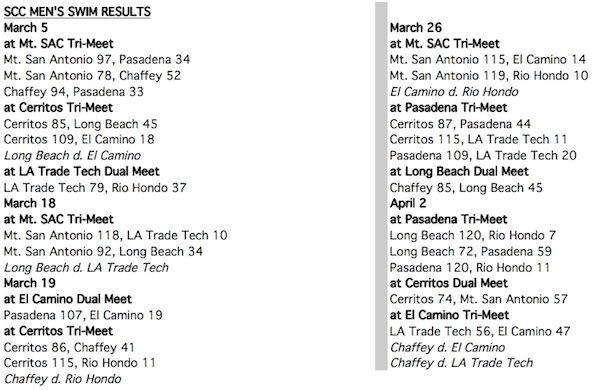Click the SCC MEN'S SWIM RESULTS heading
This screenshot has width=600, height=390.
pyautogui.click(x=77, y=12)
